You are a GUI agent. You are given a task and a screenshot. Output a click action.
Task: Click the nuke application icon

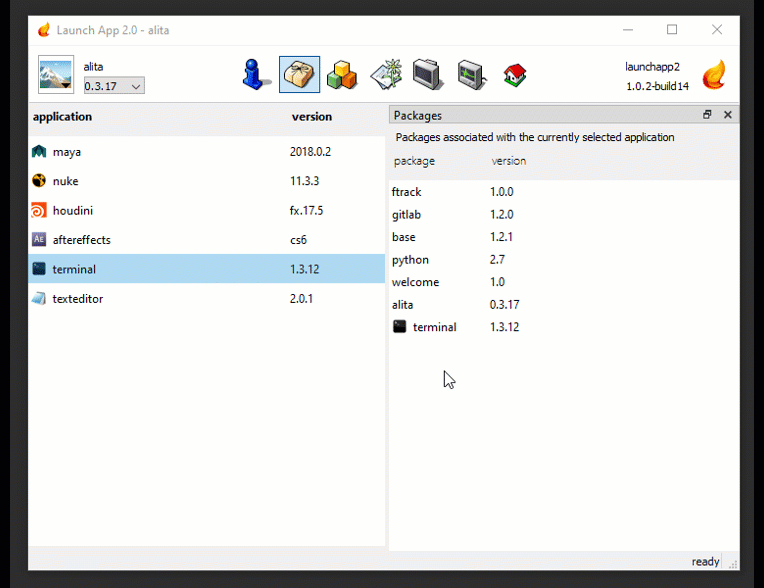[x=39, y=181]
